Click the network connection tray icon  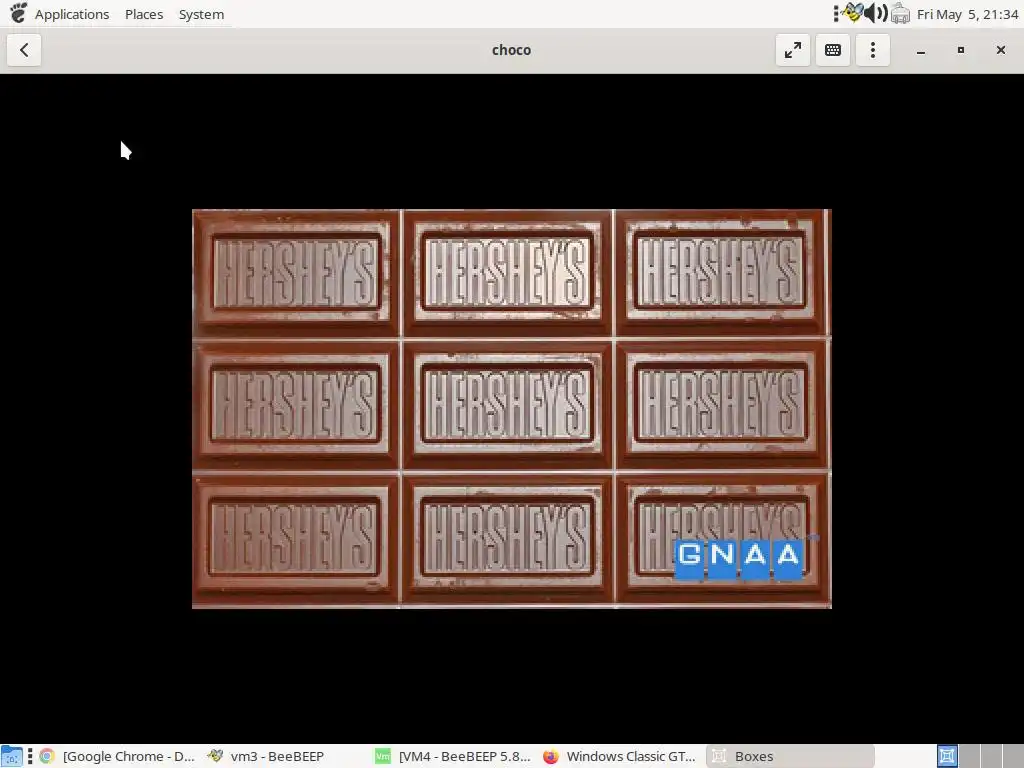pyautogui.click(x=900, y=13)
